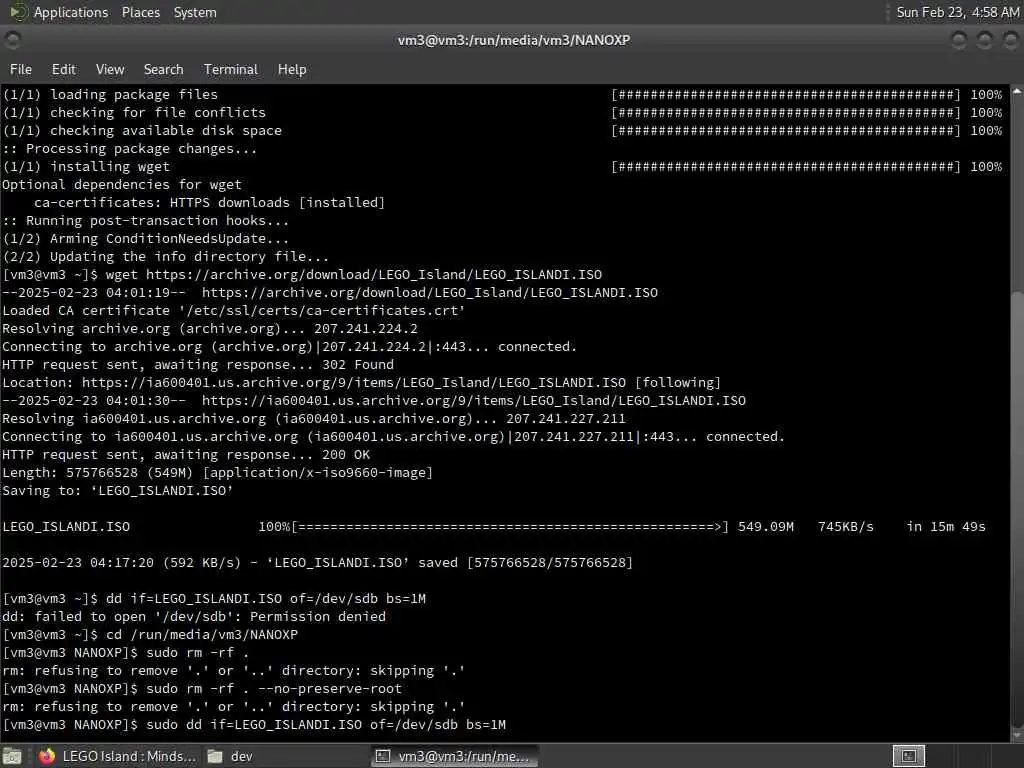Click the title bar text vm3@vm3:/run/media/vm3/NANOXP
The width and height of the screenshot is (1024, 768).
[513, 40]
